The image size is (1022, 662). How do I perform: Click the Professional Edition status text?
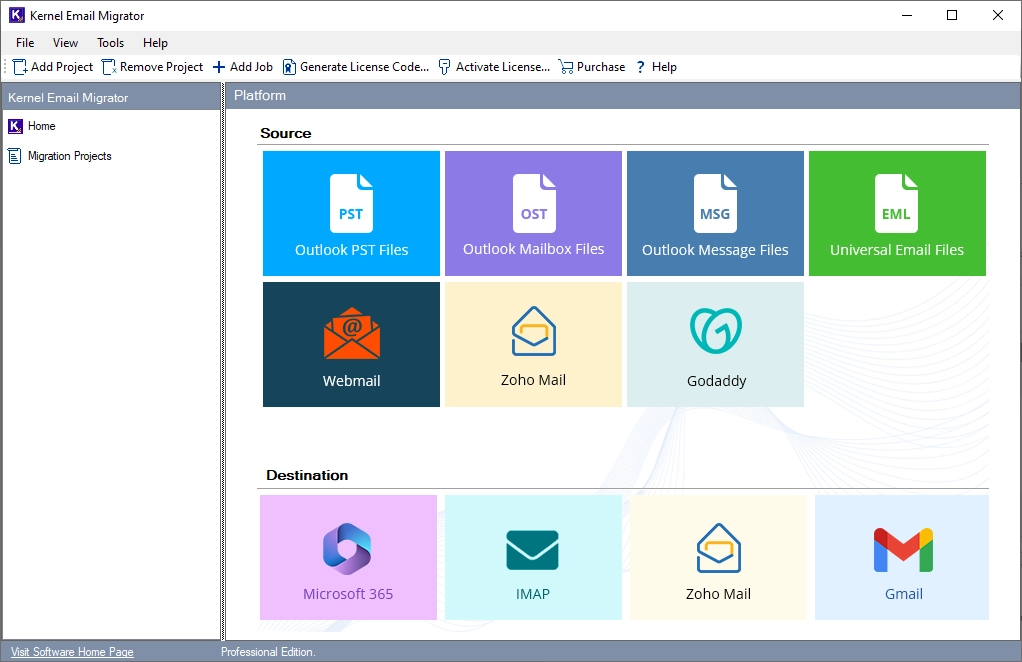[x=268, y=652]
